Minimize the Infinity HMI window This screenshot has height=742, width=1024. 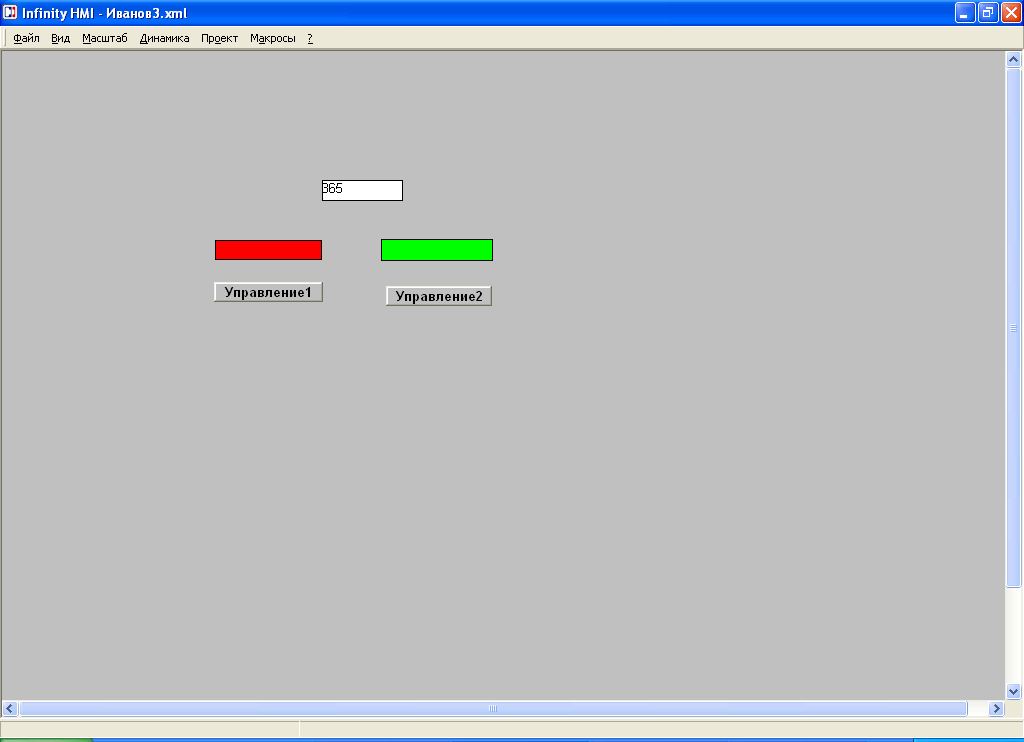tap(965, 12)
